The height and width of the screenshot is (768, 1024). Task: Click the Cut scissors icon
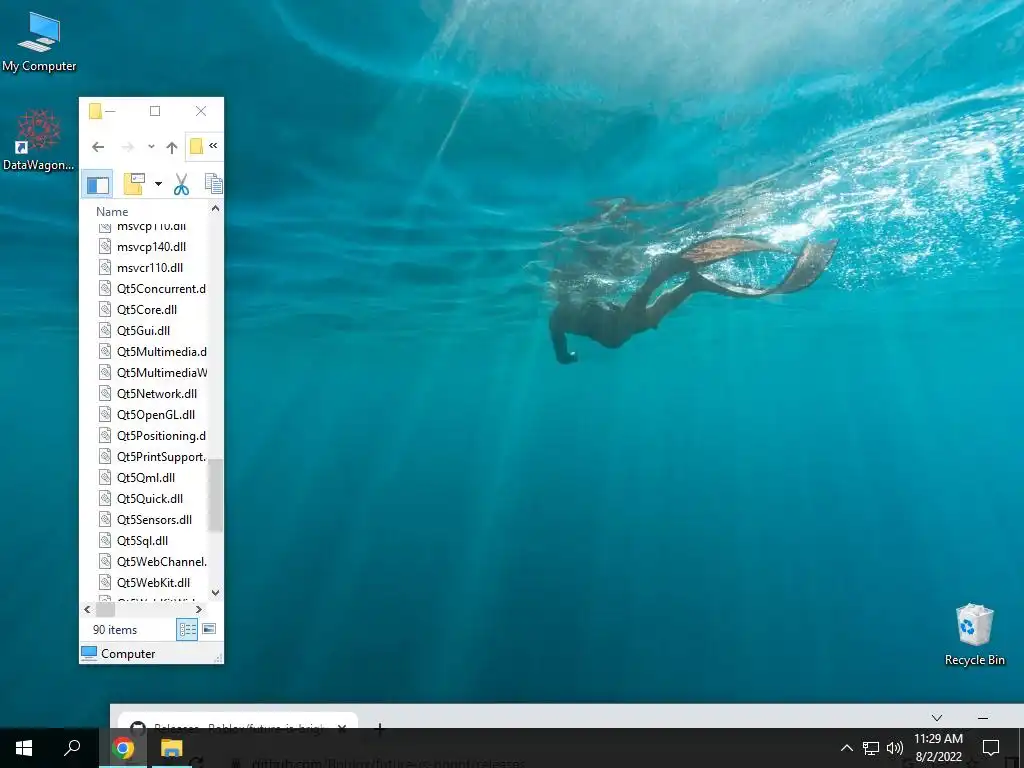(x=182, y=184)
